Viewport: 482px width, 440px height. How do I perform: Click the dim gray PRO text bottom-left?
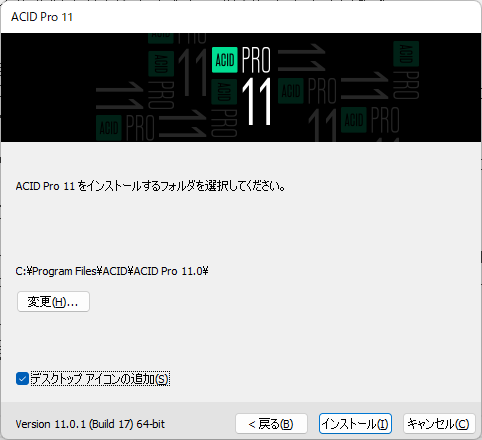point(140,128)
